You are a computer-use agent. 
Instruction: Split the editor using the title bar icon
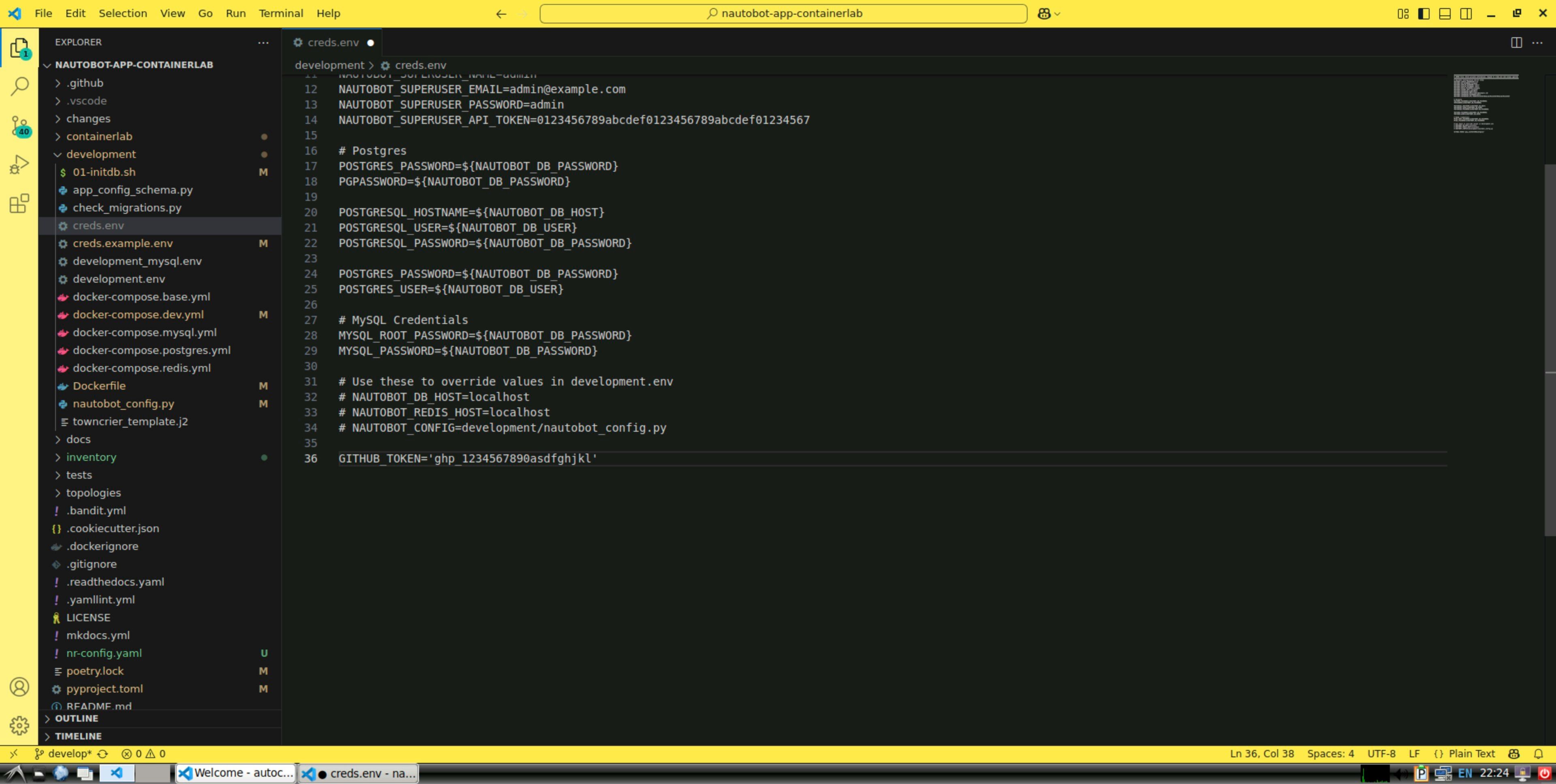pos(1517,42)
